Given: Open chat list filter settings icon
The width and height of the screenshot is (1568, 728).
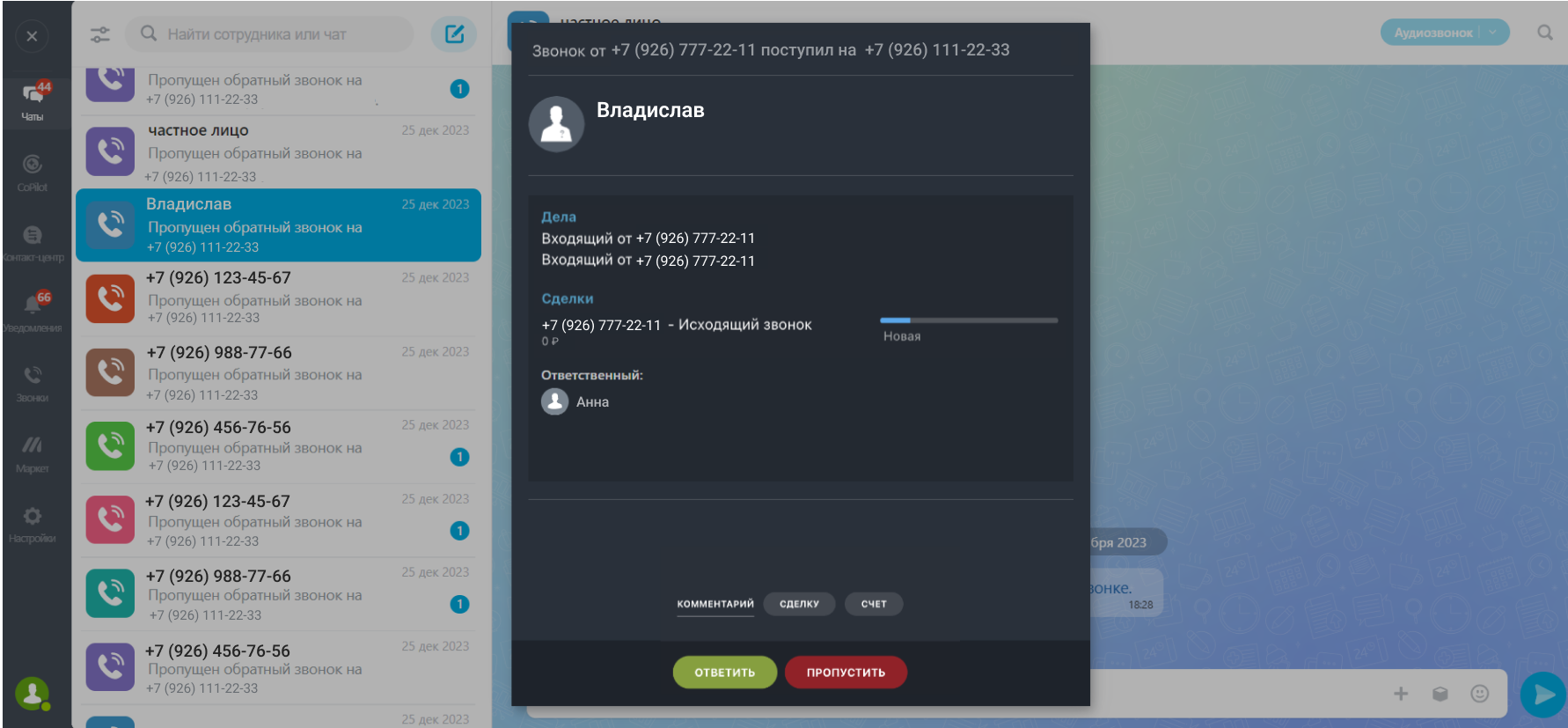Looking at the screenshot, I should coord(100,34).
